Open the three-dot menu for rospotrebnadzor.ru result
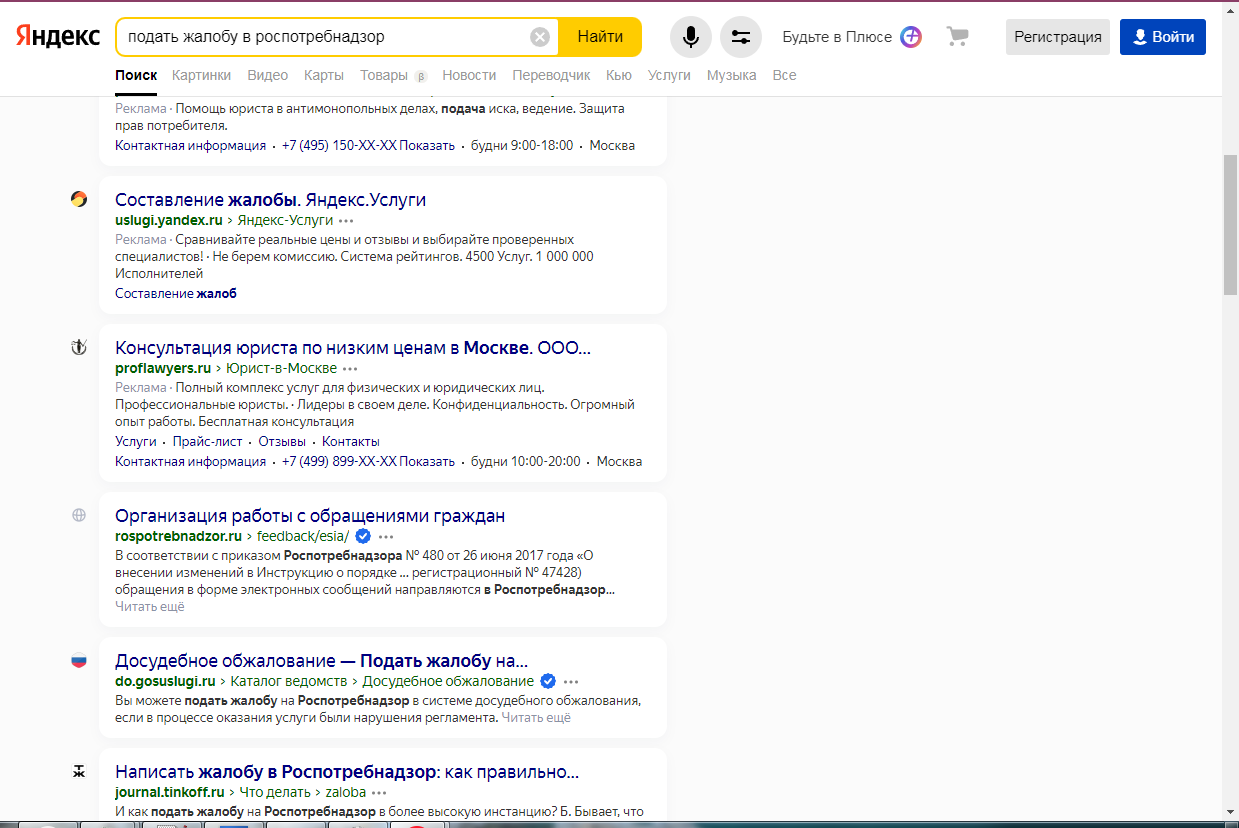1239x828 pixels. pos(386,536)
